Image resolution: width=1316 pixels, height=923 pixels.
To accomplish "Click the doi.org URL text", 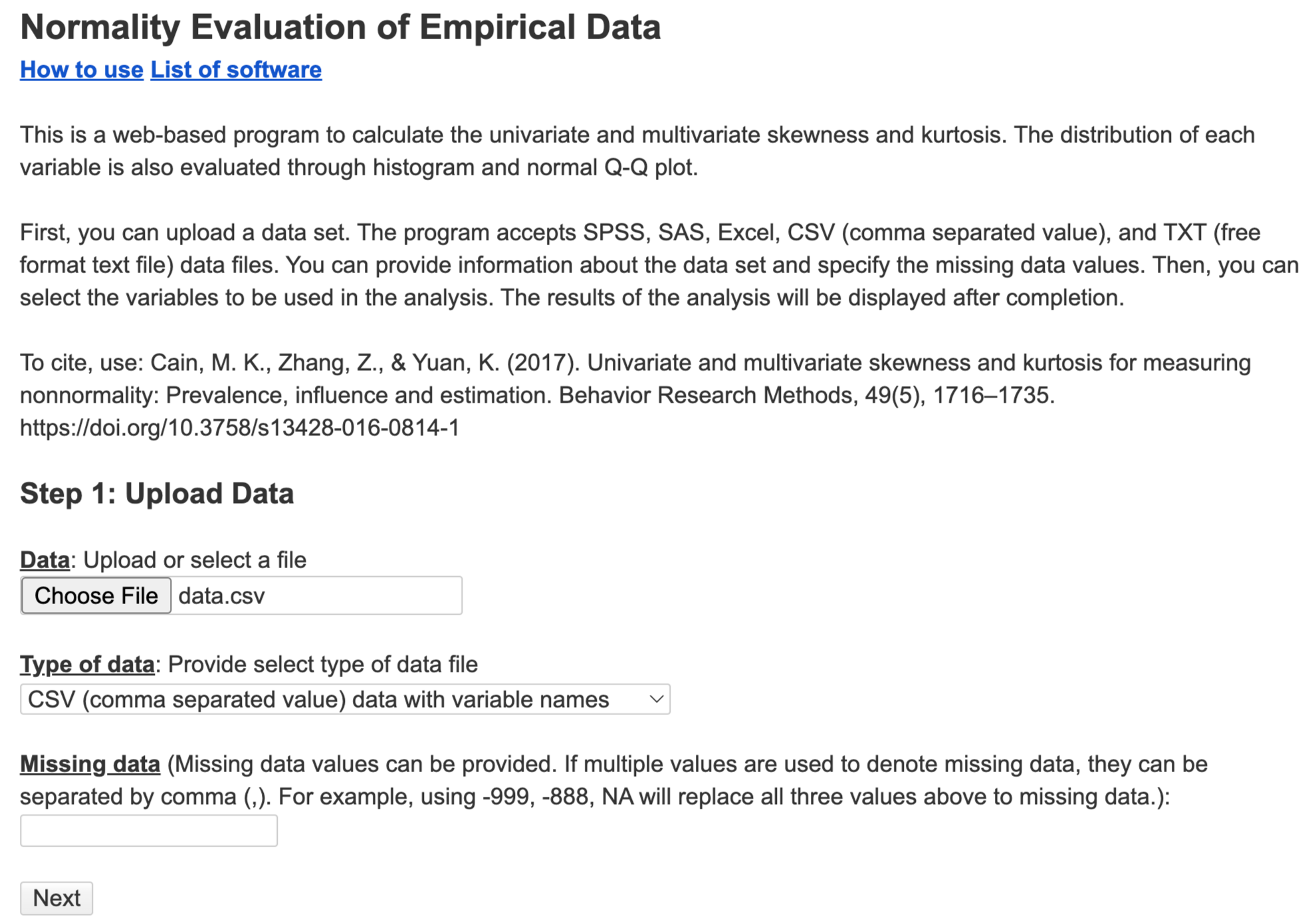I will pos(239,428).
